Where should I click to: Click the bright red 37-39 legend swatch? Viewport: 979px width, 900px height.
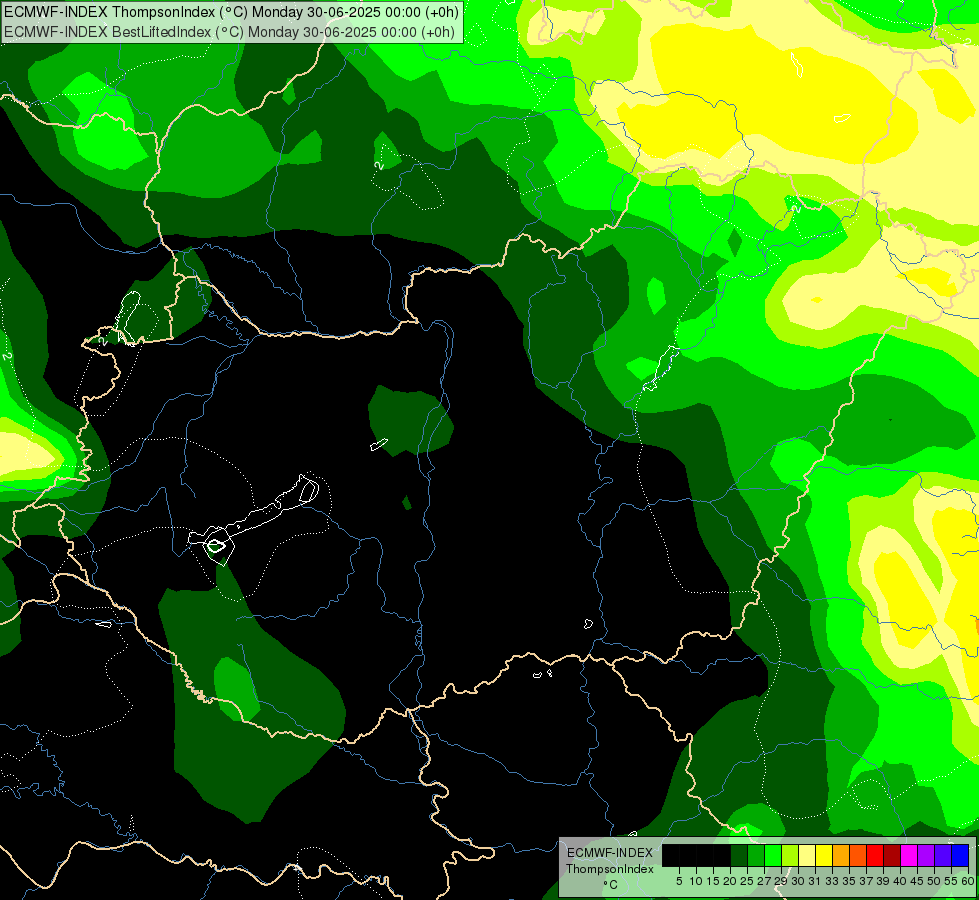(875, 855)
